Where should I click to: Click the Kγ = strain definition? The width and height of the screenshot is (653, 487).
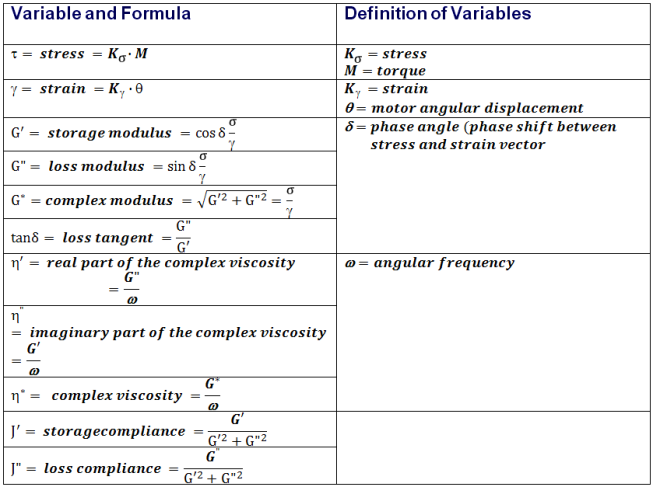coord(386,89)
